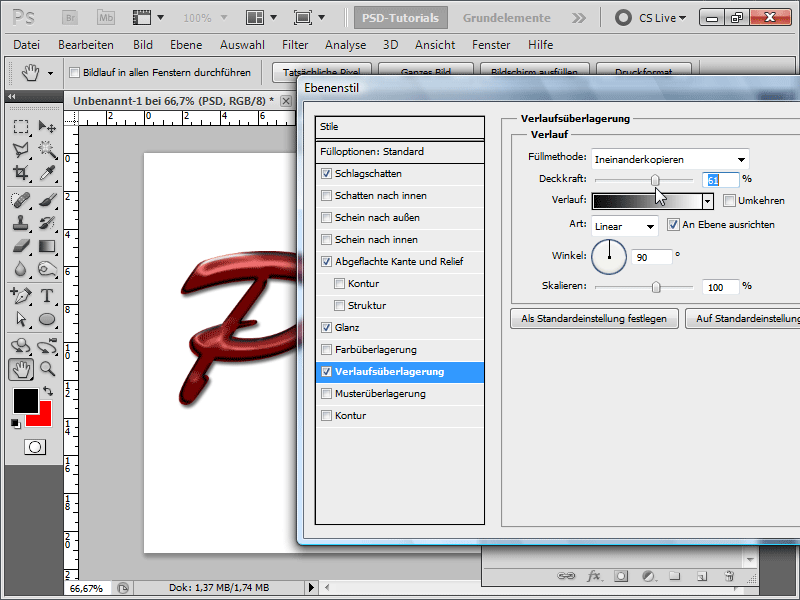This screenshot has height=600, width=800.
Task: Switch to PSD-Tutorials workspace
Action: pos(401,18)
